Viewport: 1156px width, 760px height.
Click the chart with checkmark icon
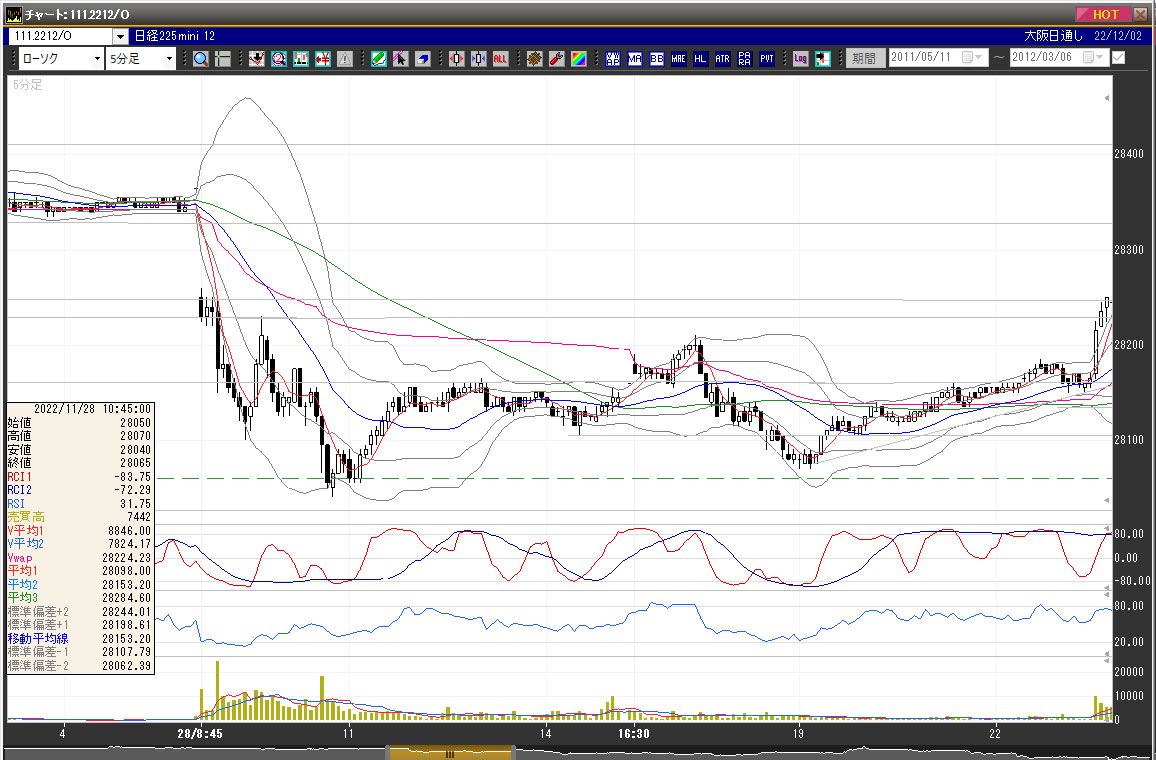tap(257, 59)
